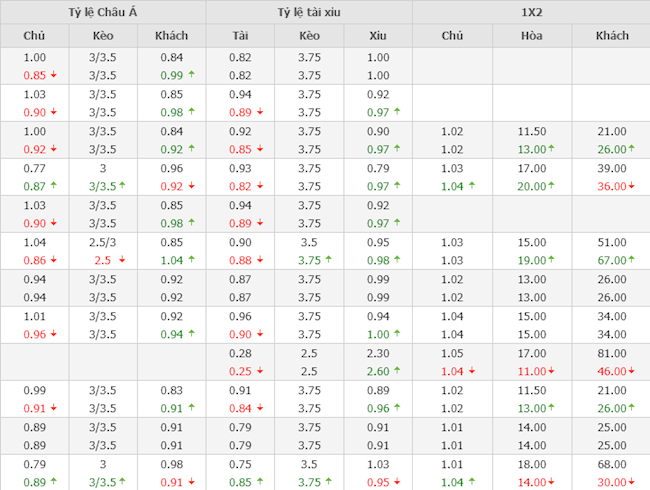
Task: Select the 18.00 Hòa odds value
Action: (x=531, y=464)
